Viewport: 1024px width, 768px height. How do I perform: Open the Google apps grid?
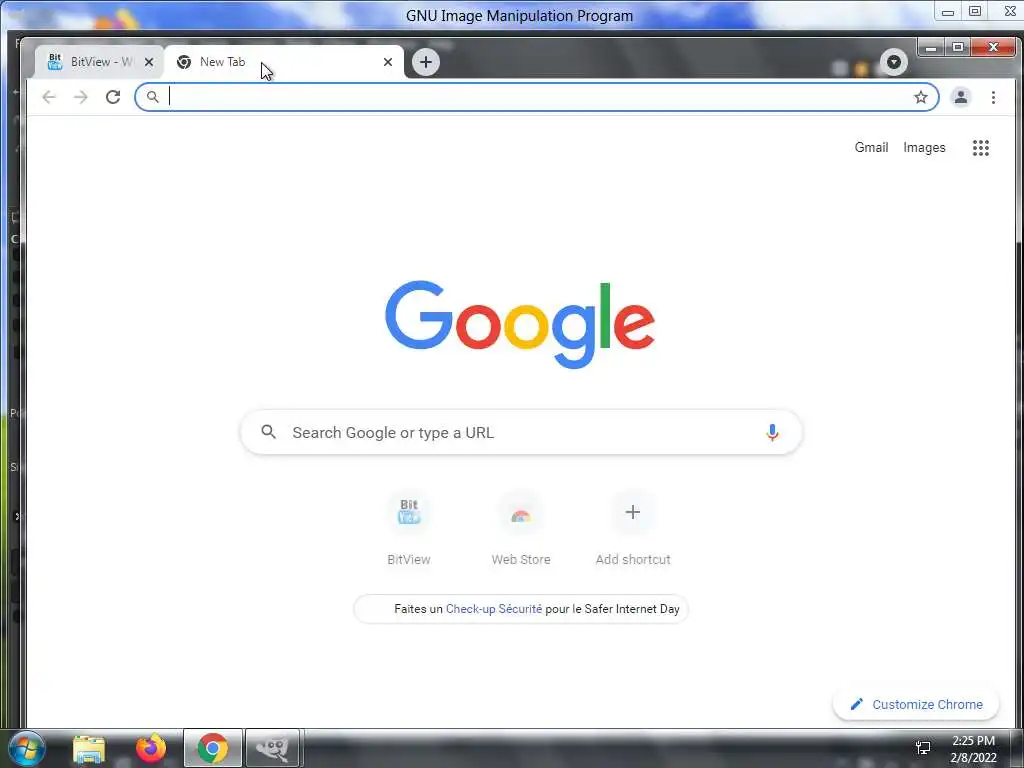[981, 148]
